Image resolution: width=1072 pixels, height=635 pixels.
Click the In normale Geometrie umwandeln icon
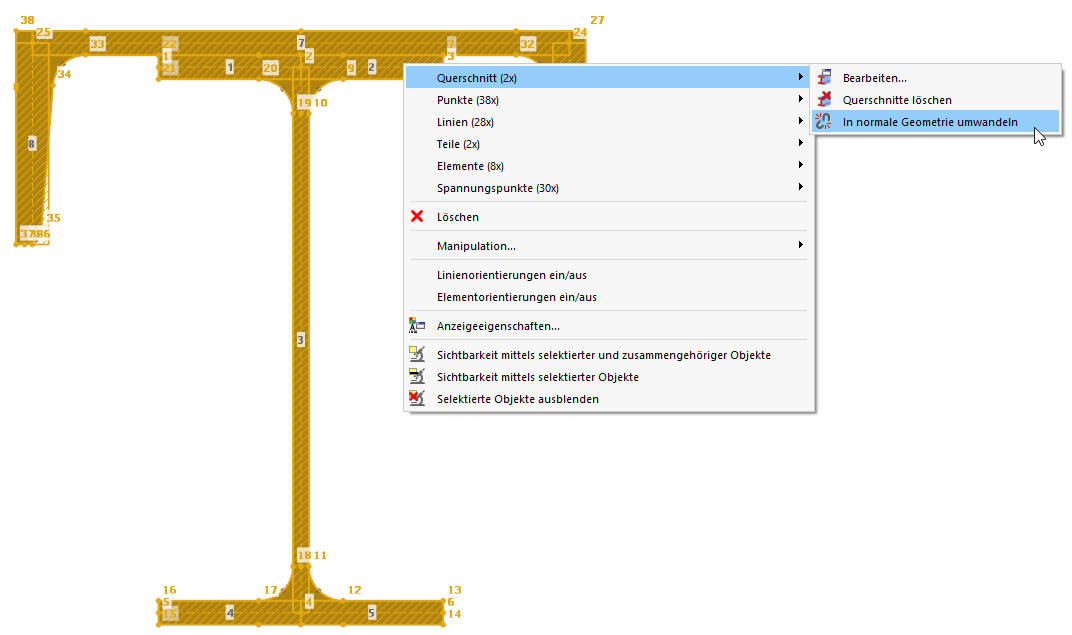pyautogui.click(x=824, y=121)
